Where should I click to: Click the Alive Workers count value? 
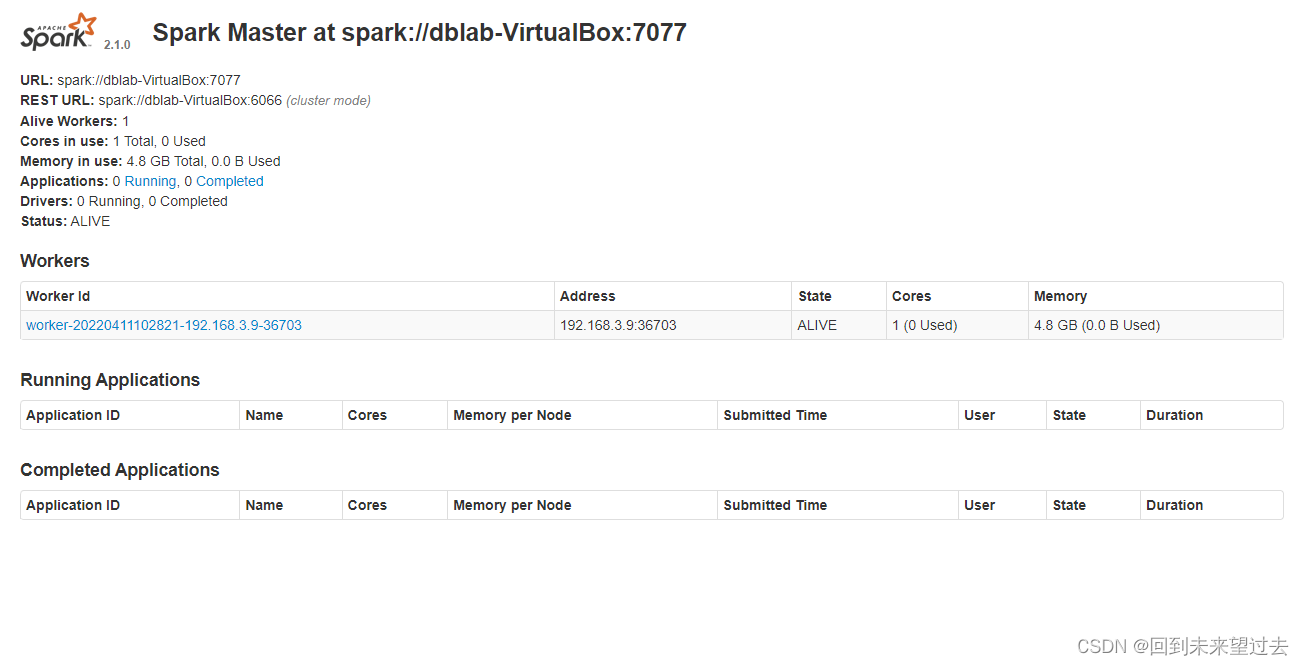(x=124, y=120)
